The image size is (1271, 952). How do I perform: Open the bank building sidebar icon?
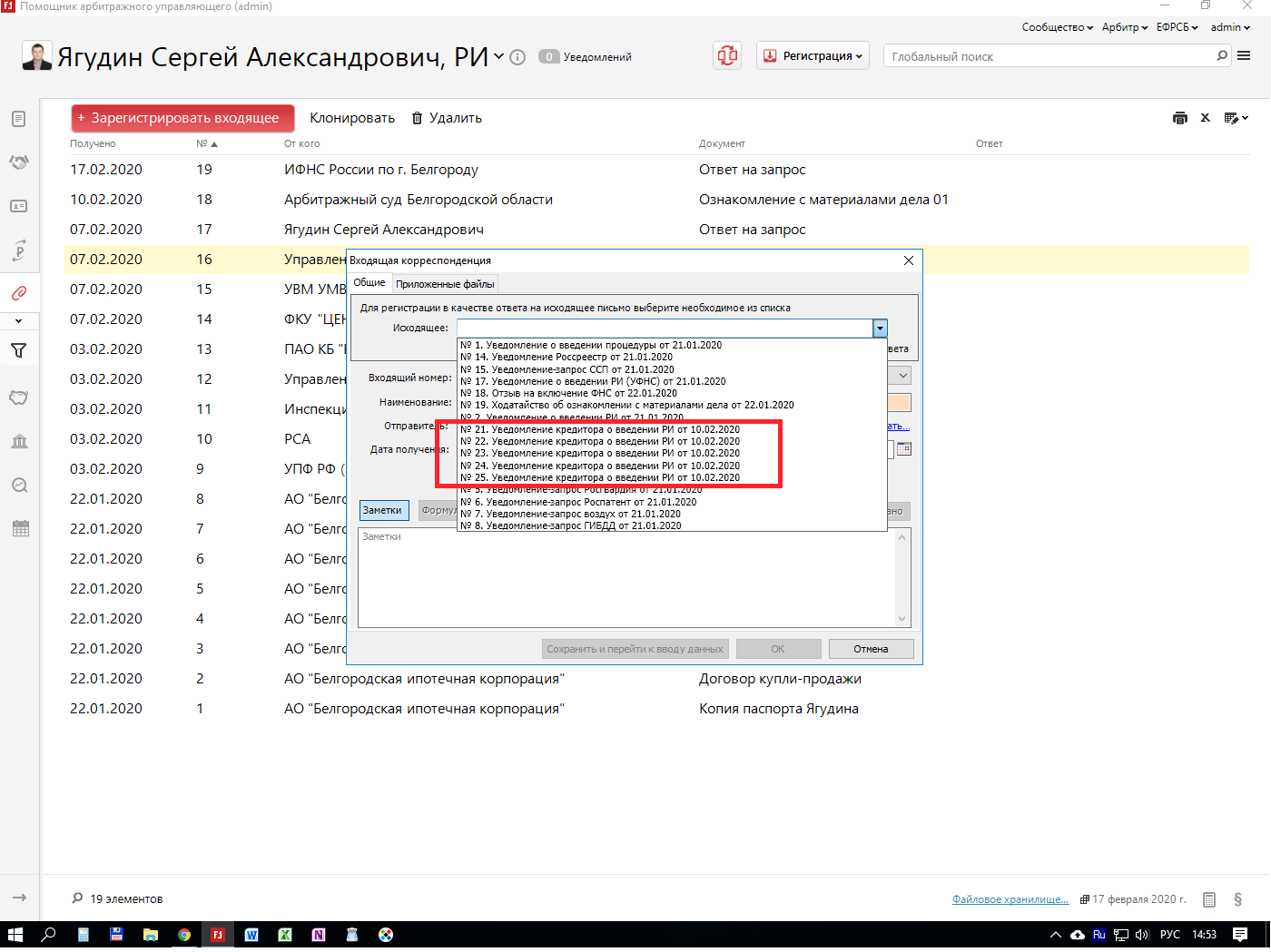coord(19,441)
